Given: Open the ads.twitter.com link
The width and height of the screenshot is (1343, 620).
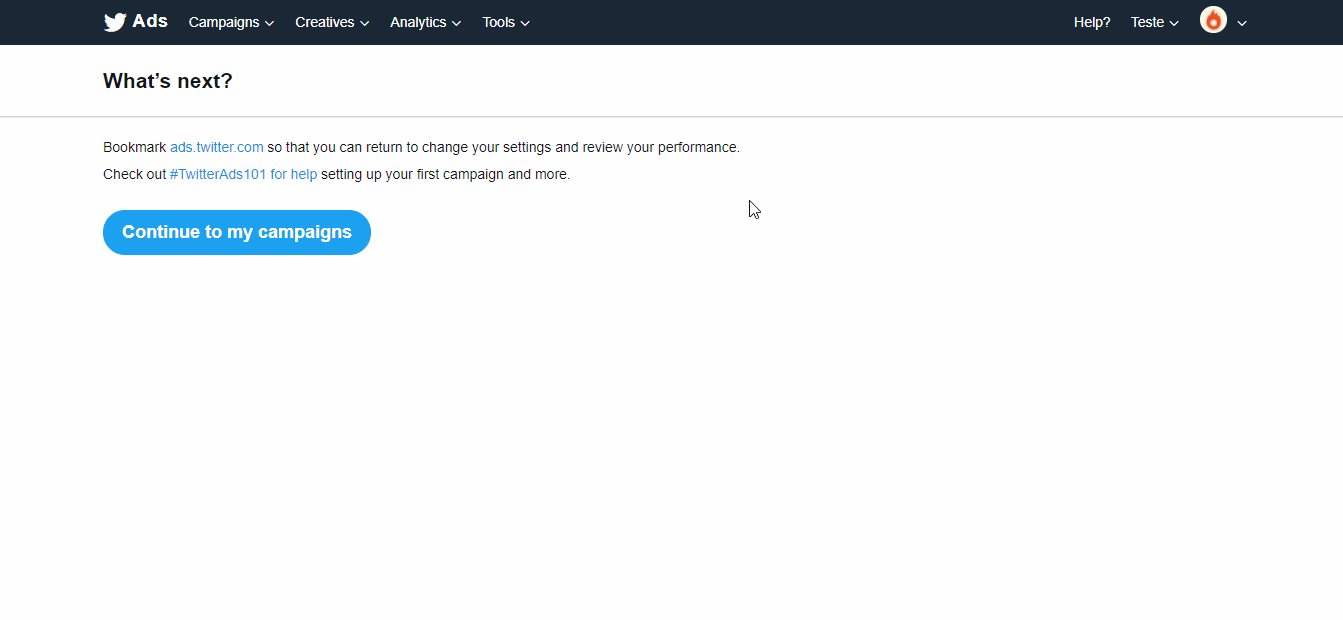Looking at the screenshot, I should coord(217,147).
